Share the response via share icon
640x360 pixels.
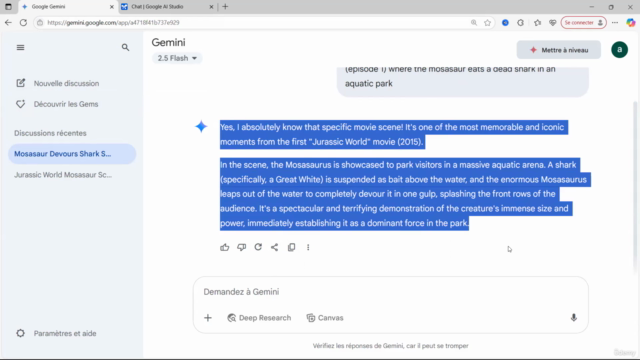coord(275,247)
